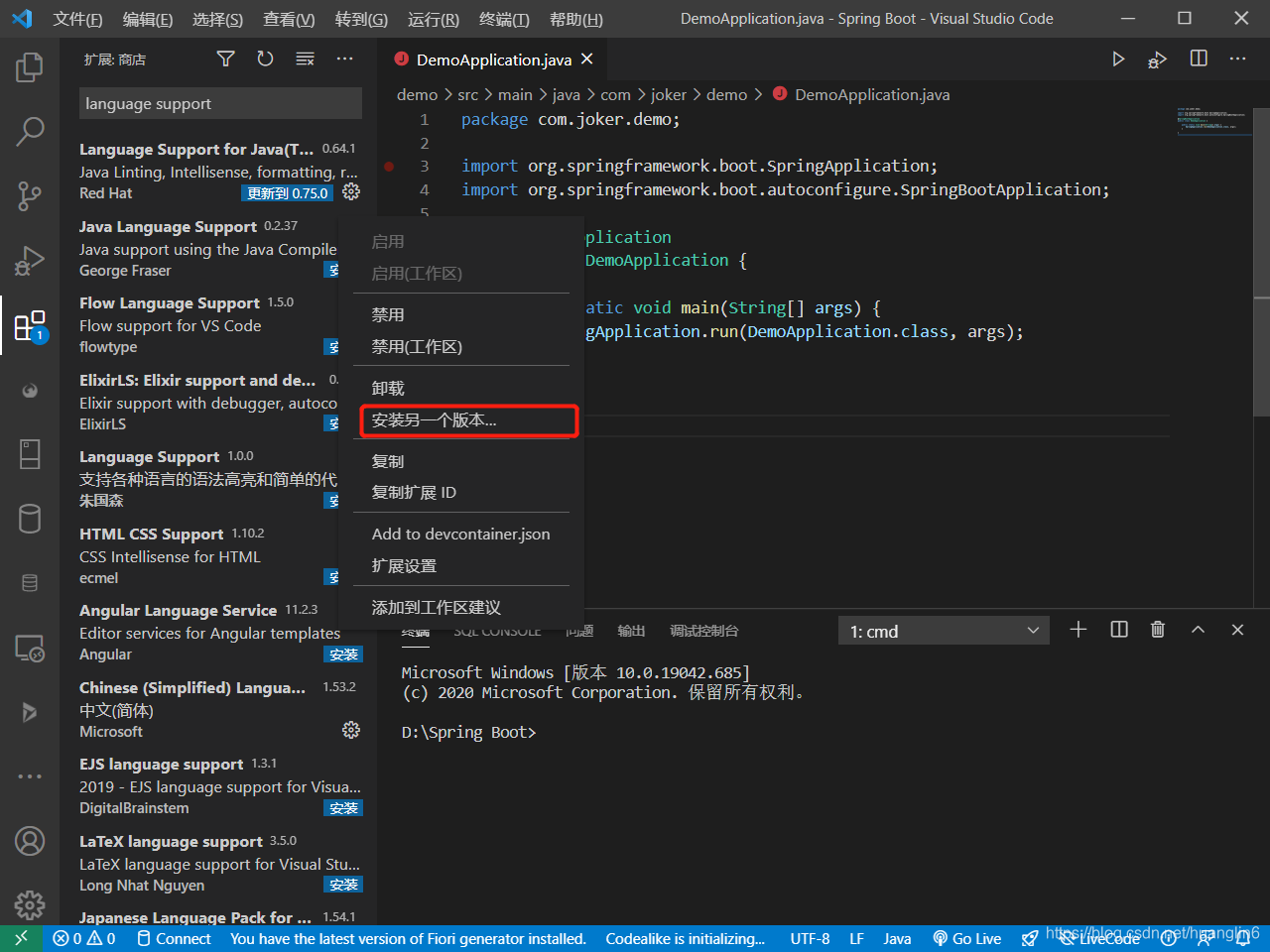Open the database icon in the activity bar
The height and width of the screenshot is (952, 1270).
[30, 519]
